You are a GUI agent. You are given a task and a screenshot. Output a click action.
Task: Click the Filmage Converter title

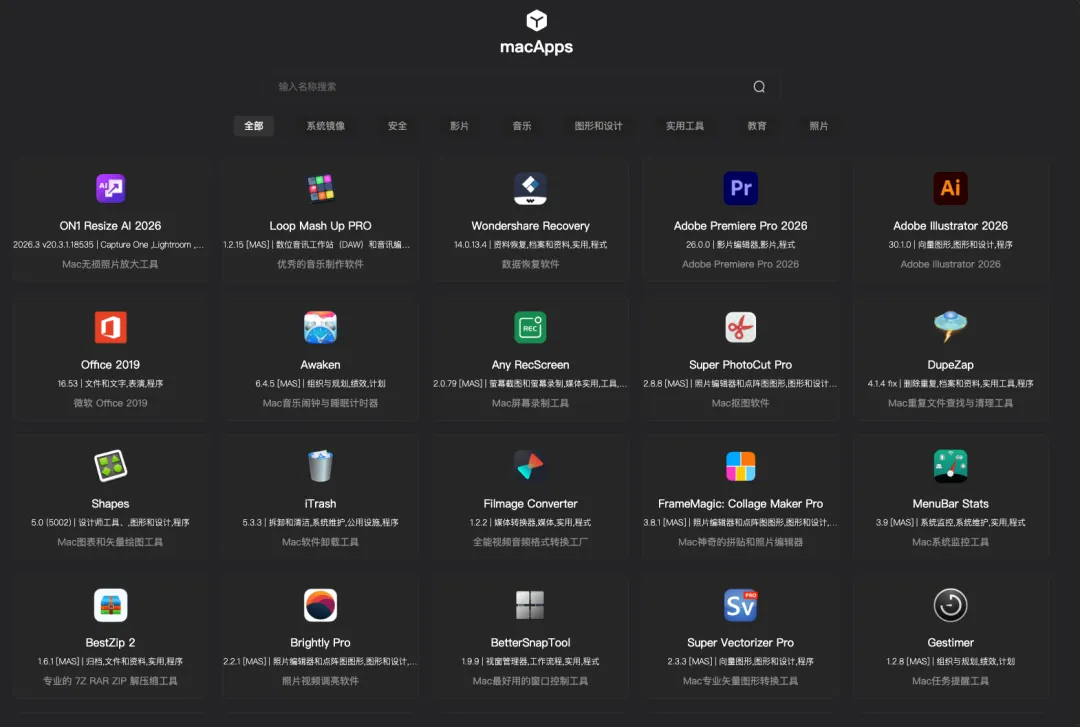(x=530, y=504)
